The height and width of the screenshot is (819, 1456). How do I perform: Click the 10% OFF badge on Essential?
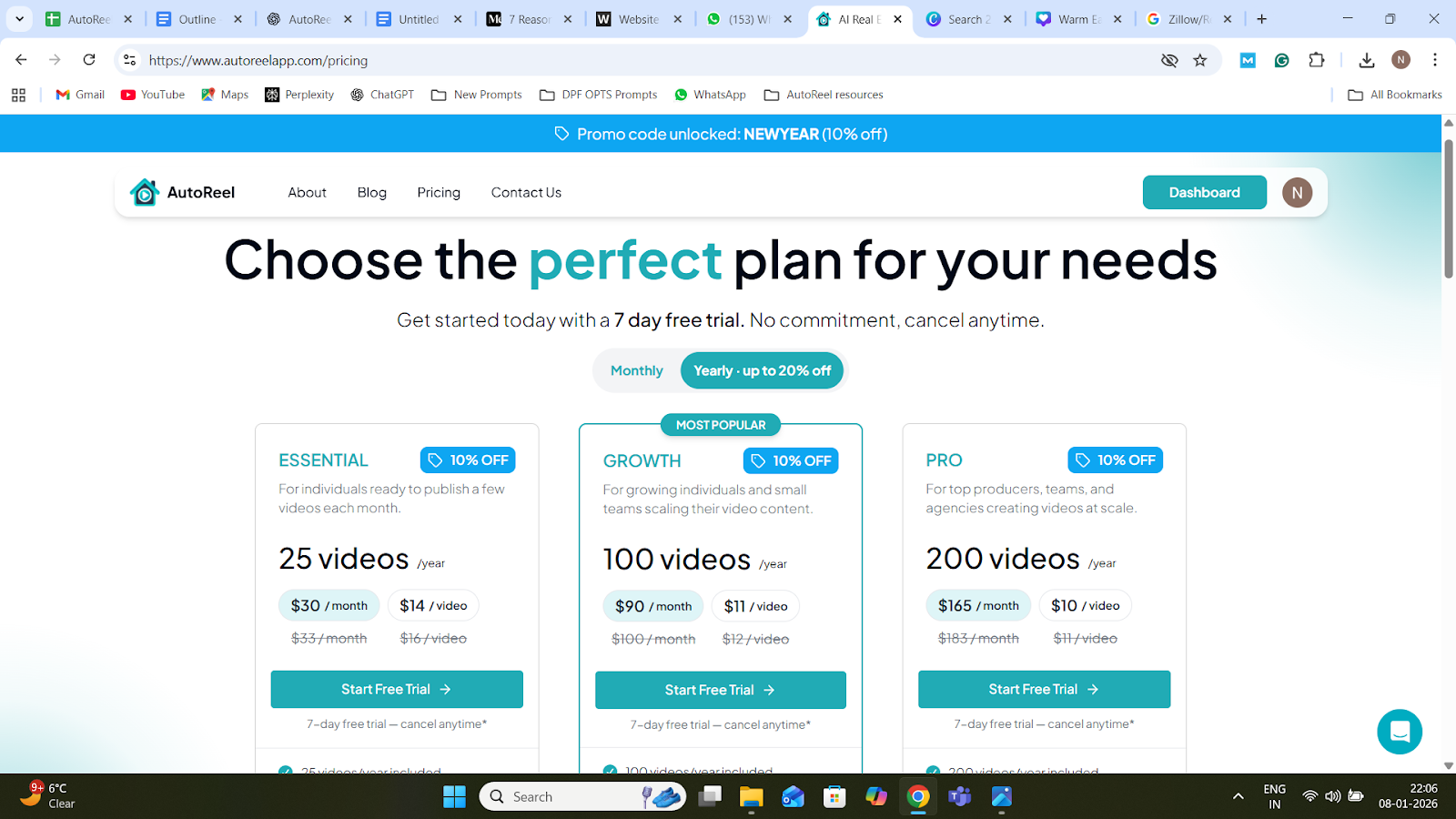click(x=468, y=460)
